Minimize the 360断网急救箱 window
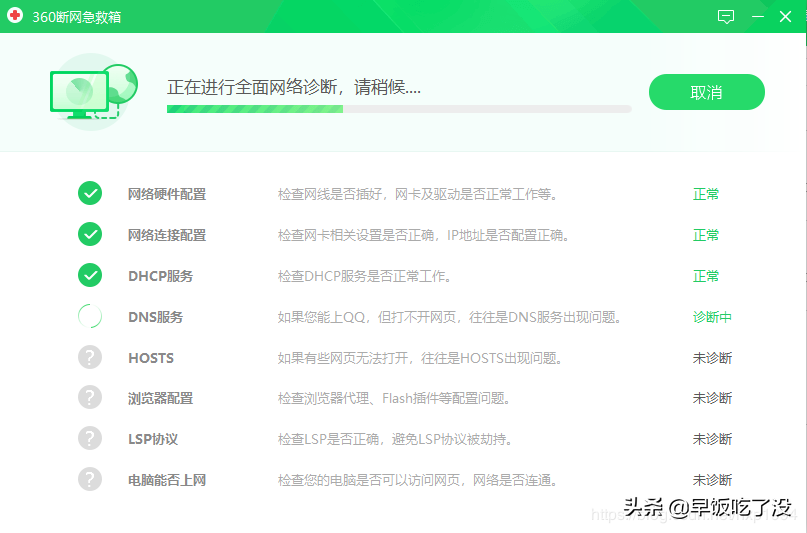This screenshot has width=807, height=533. (x=758, y=16)
